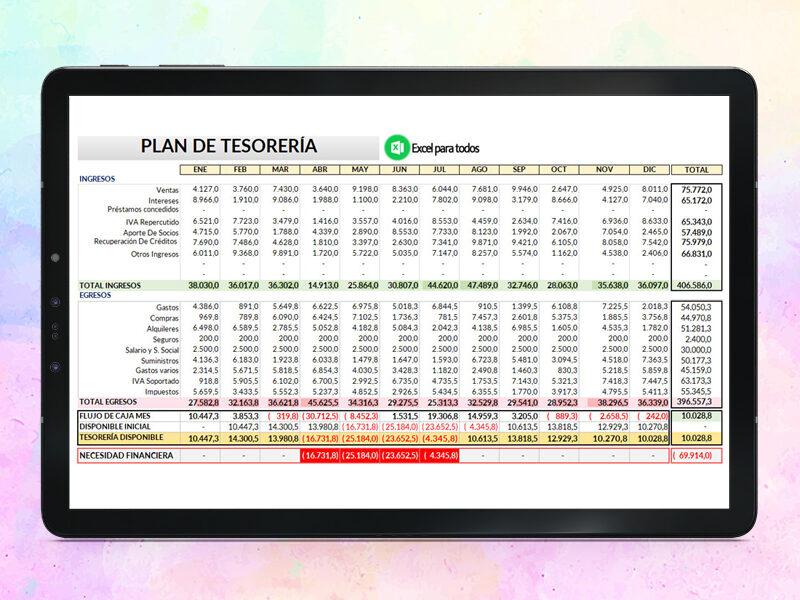Select the TOTAL column header
The height and width of the screenshot is (600, 800).
coord(696,170)
